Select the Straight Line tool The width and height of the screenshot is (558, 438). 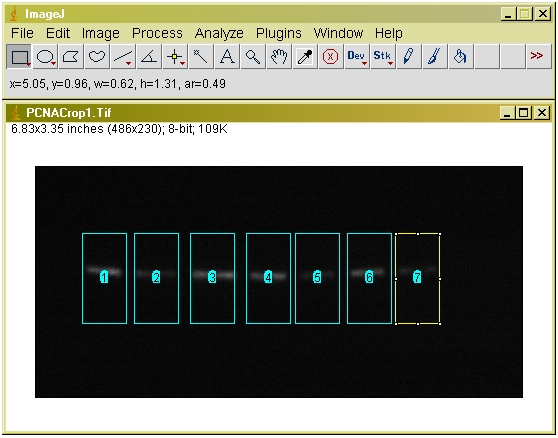123,57
